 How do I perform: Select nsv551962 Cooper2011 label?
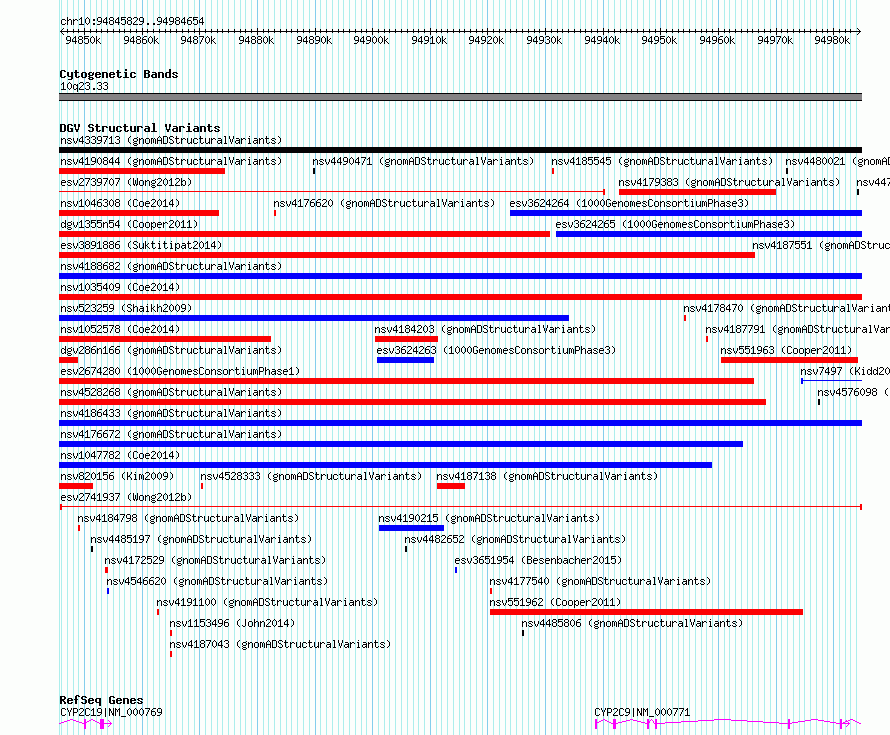pyautogui.click(x=556, y=602)
